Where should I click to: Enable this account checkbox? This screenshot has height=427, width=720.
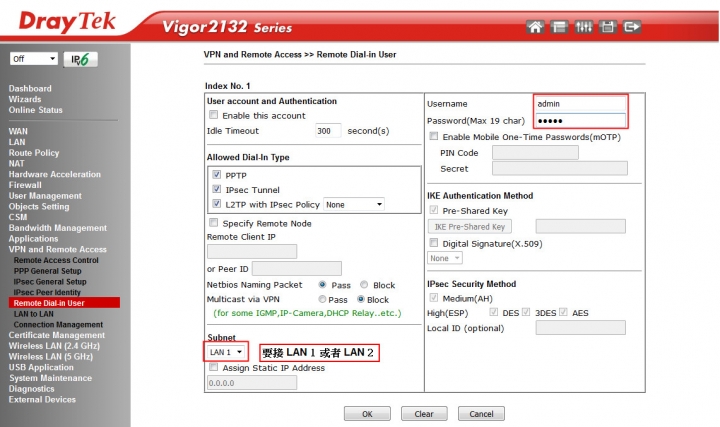coord(213,115)
